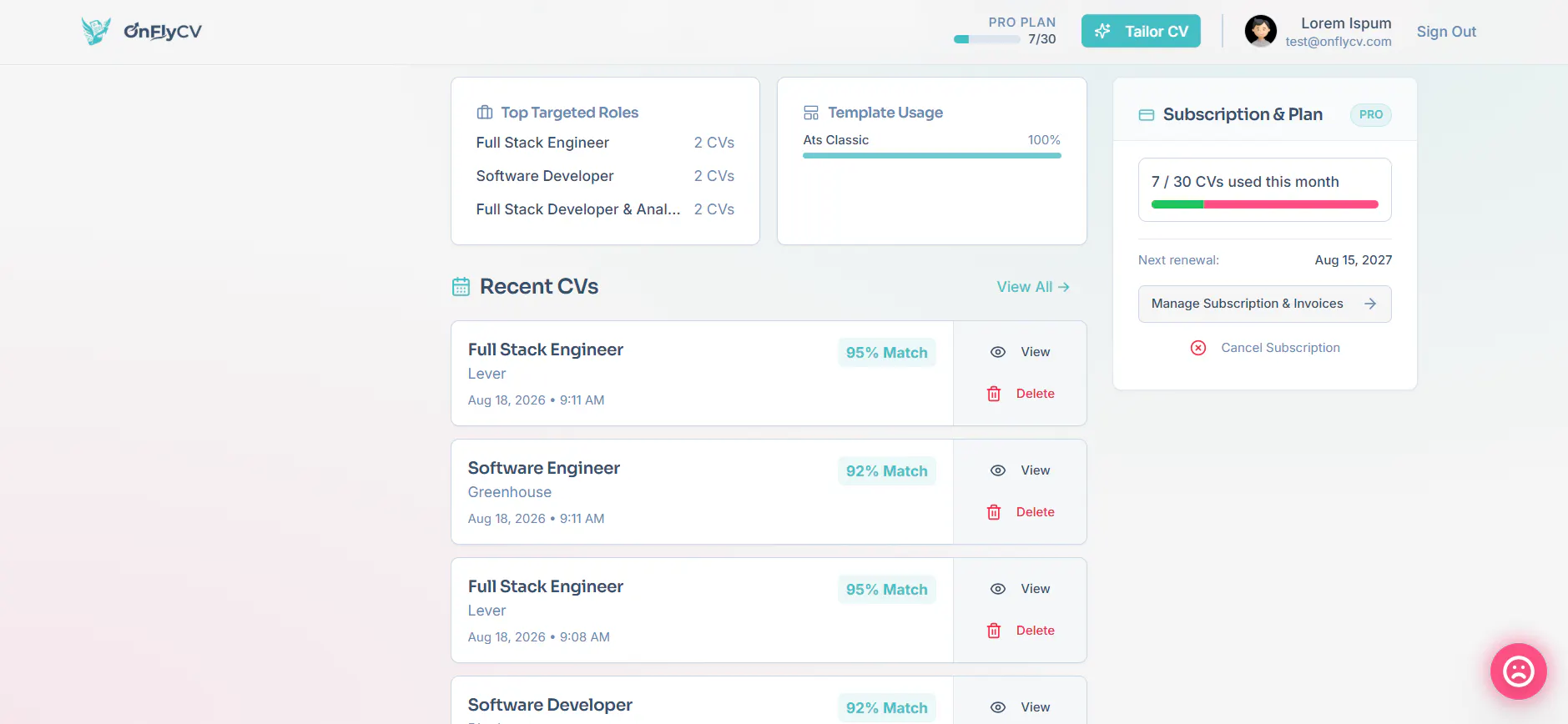The height and width of the screenshot is (724, 1568).
Task: Click the trash icon for Greenhouse CV
Action: pos(994,512)
